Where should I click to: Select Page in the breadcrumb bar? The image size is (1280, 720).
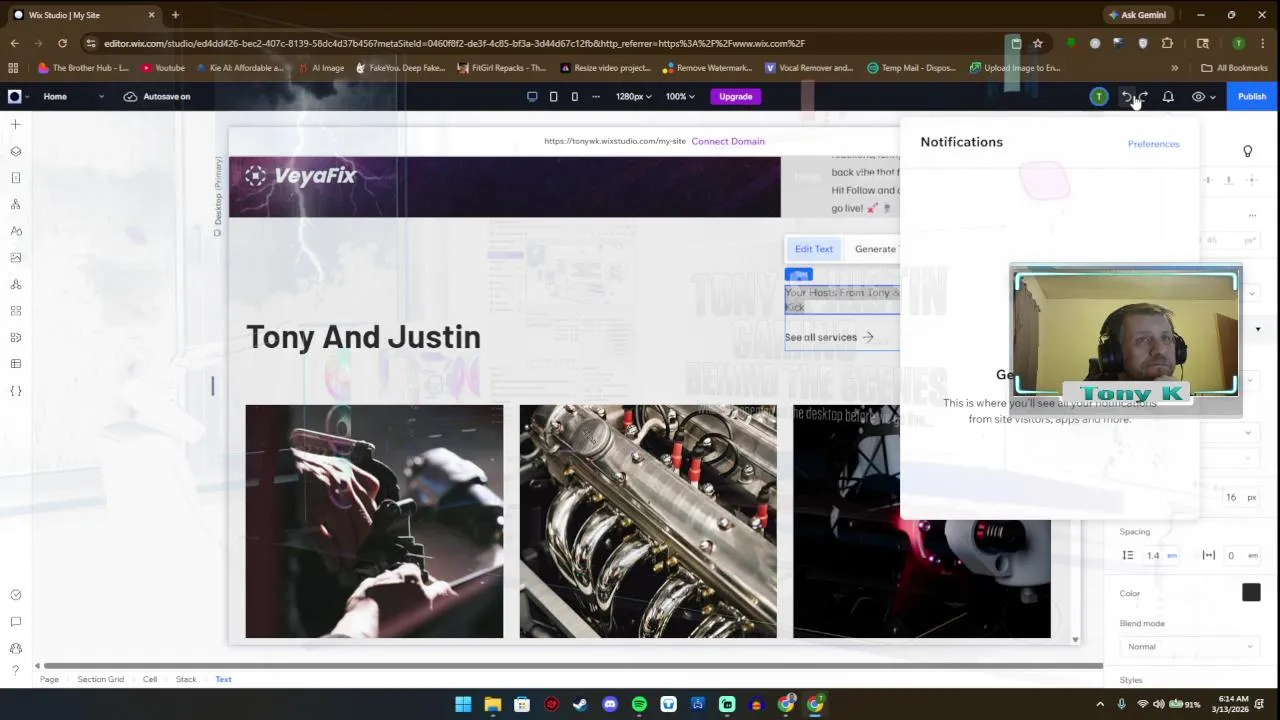pyautogui.click(x=49, y=679)
